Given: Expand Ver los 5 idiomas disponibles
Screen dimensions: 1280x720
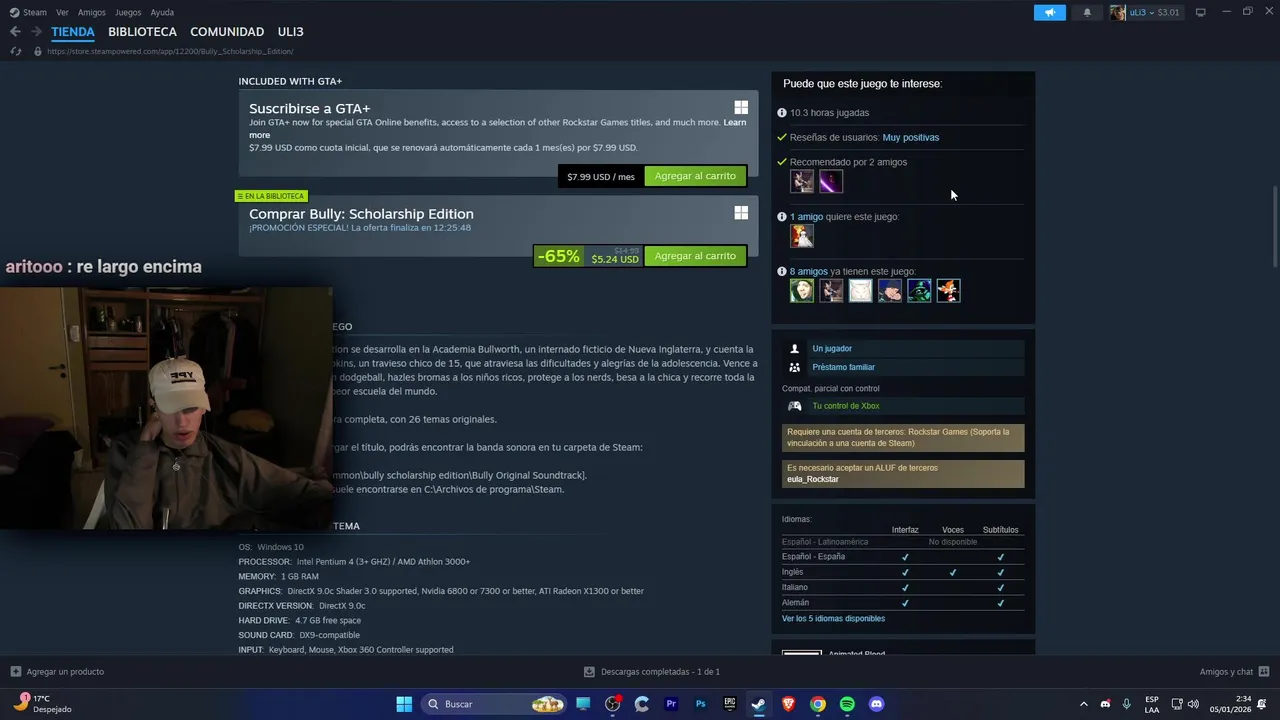Looking at the screenshot, I should coord(833,618).
